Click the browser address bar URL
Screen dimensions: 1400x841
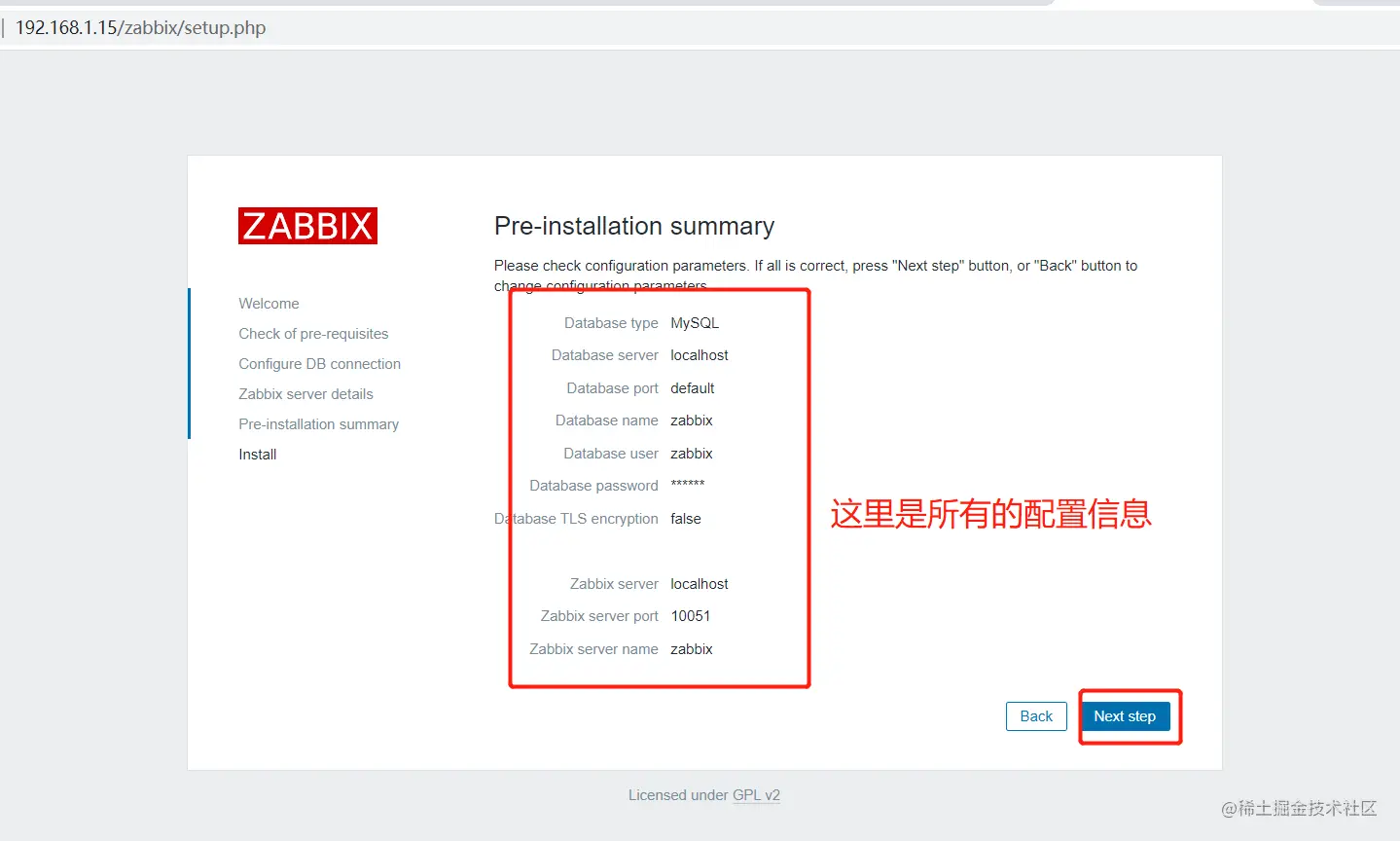tap(140, 27)
